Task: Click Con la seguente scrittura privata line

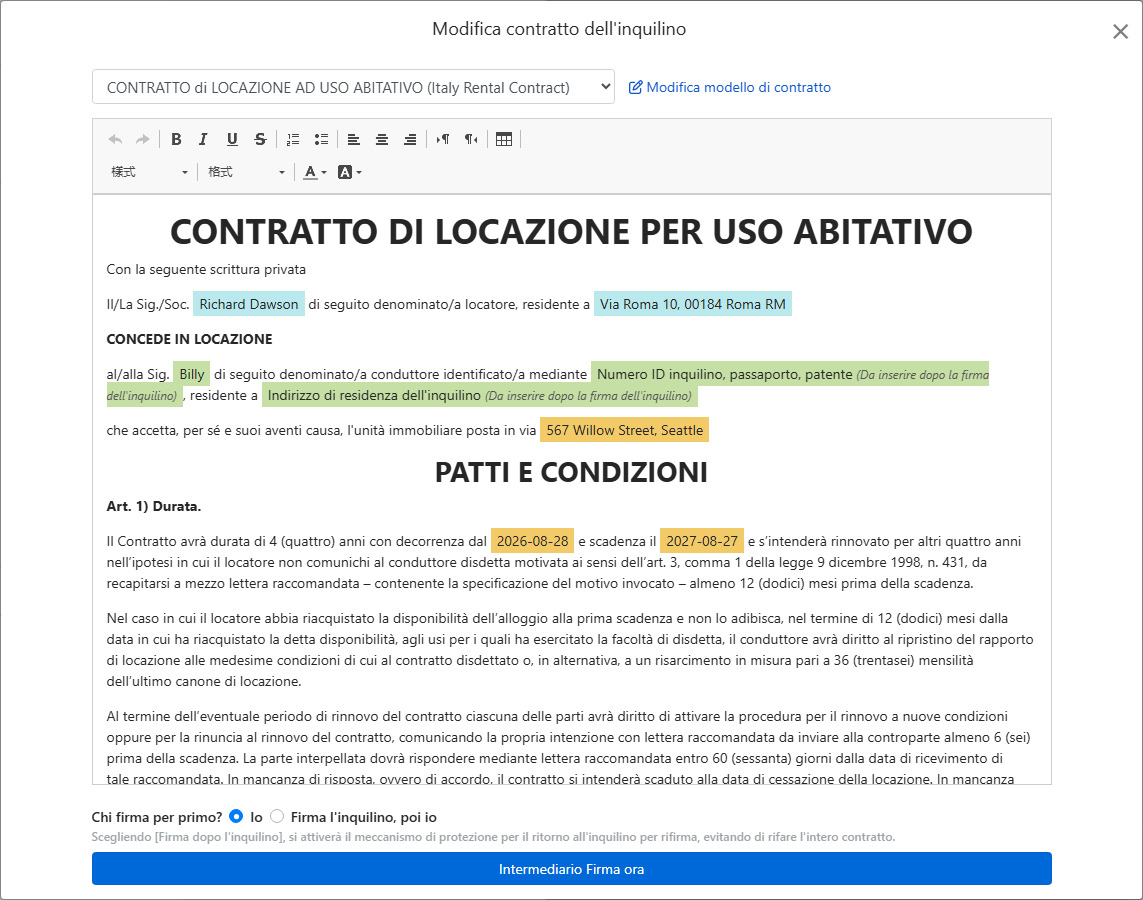Action: pyautogui.click(x=206, y=269)
